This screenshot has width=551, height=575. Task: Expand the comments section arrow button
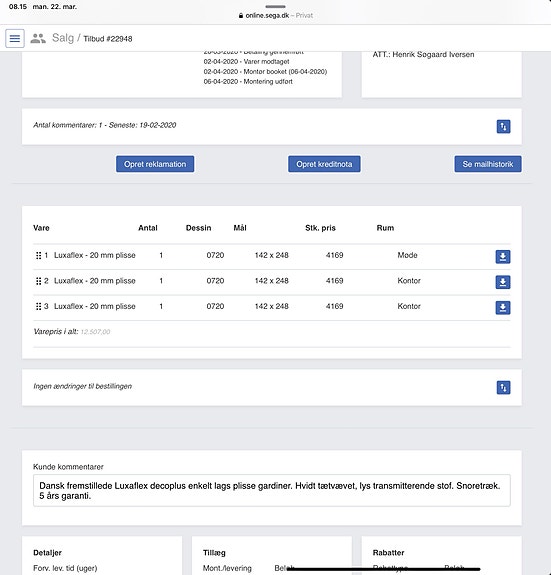coord(503,127)
